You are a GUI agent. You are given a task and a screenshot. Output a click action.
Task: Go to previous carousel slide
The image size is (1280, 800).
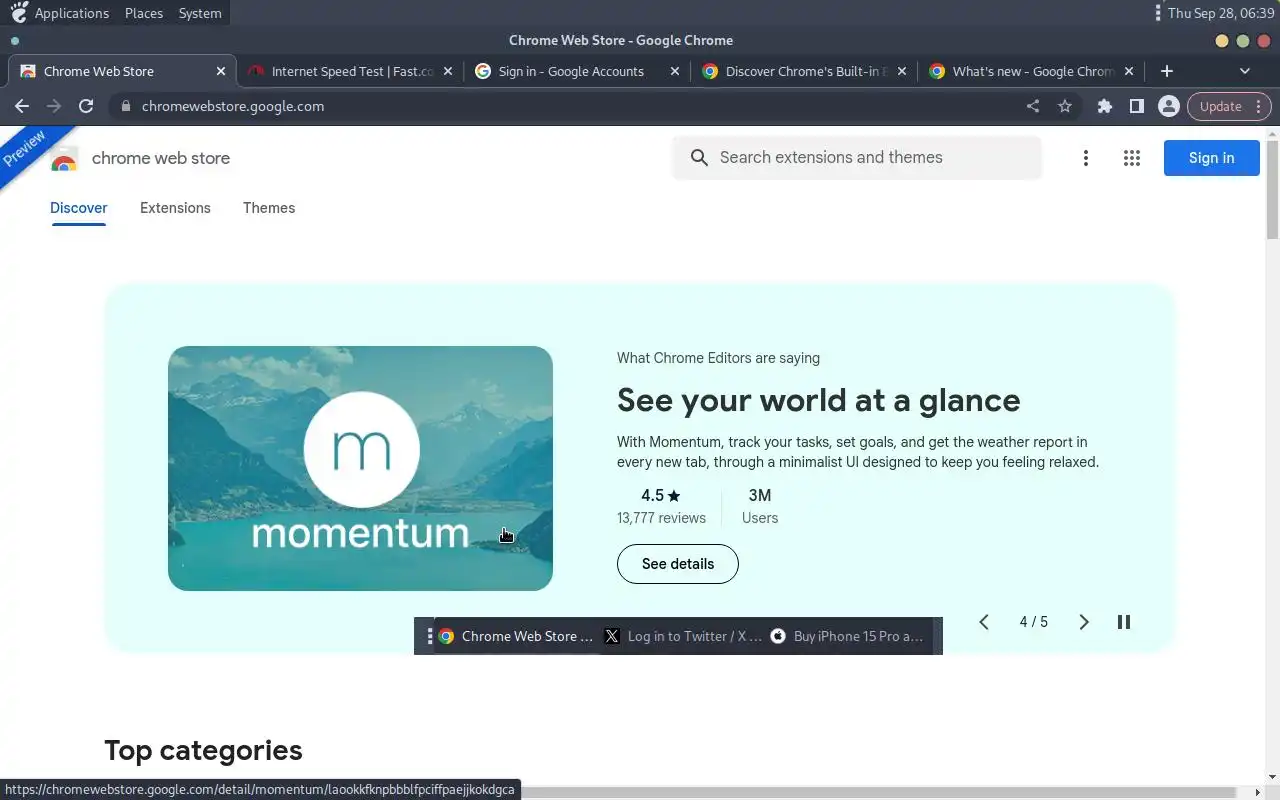coord(984,622)
